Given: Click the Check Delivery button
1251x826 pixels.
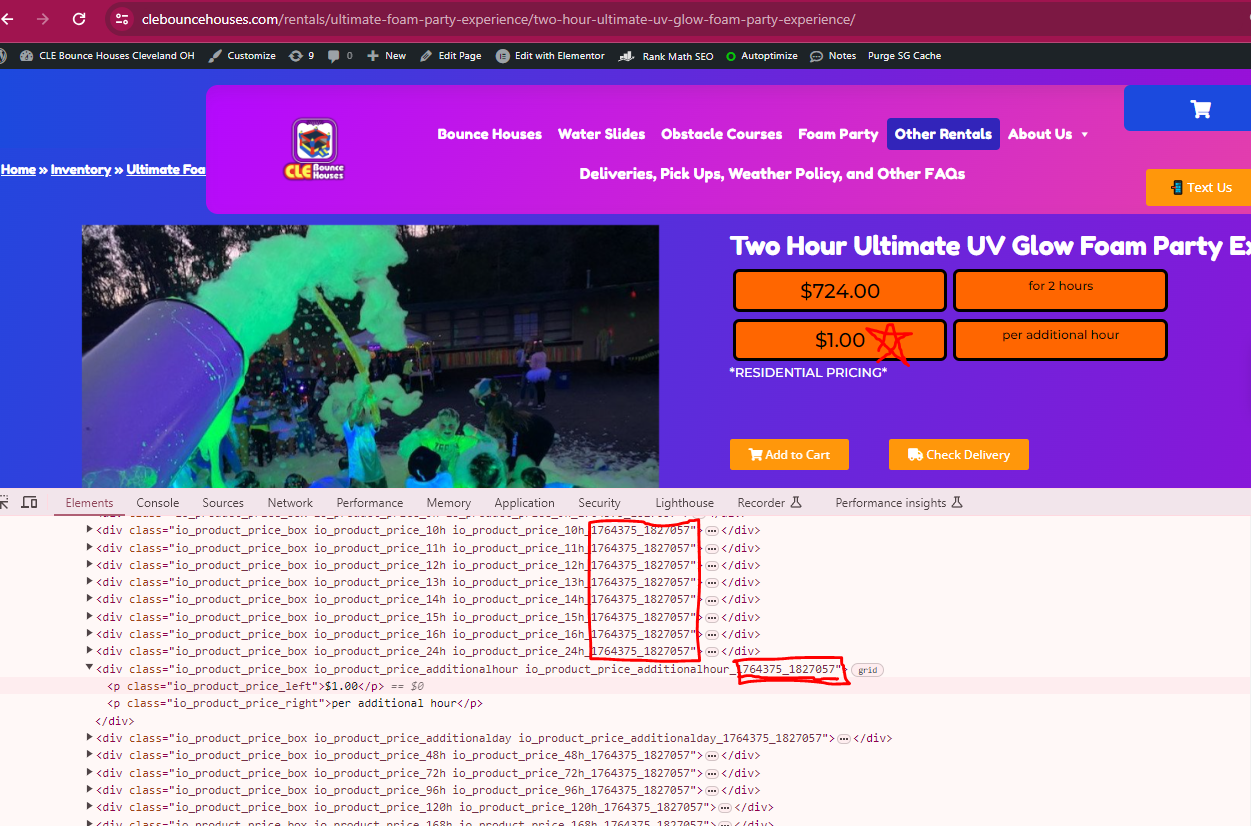Looking at the screenshot, I should 958,454.
